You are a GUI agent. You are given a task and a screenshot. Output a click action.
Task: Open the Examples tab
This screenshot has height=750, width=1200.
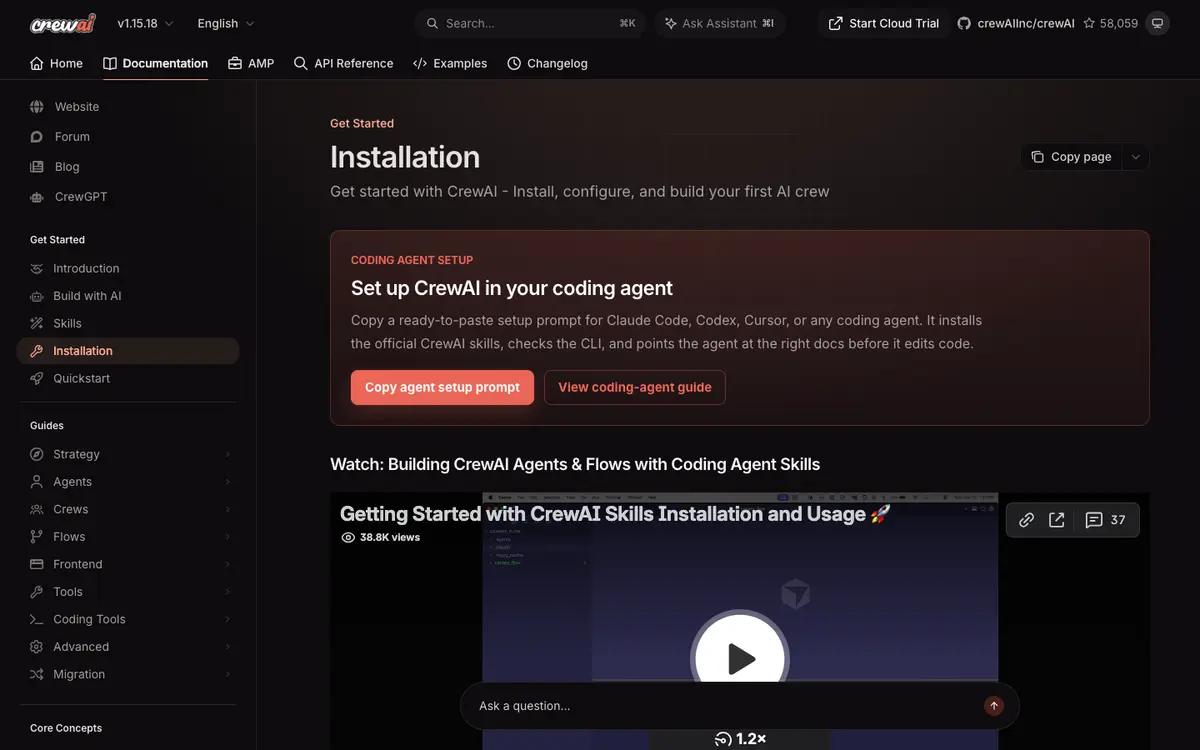point(450,63)
